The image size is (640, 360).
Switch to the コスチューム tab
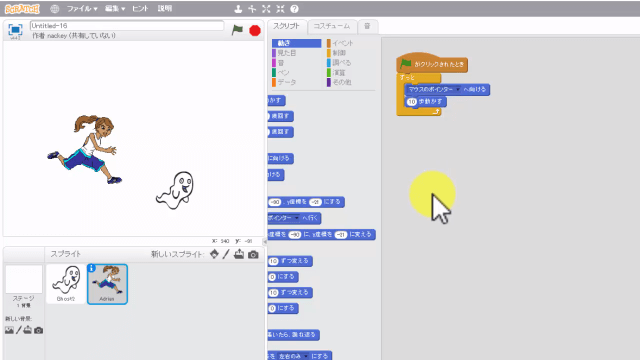pyautogui.click(x=331, y=26)
